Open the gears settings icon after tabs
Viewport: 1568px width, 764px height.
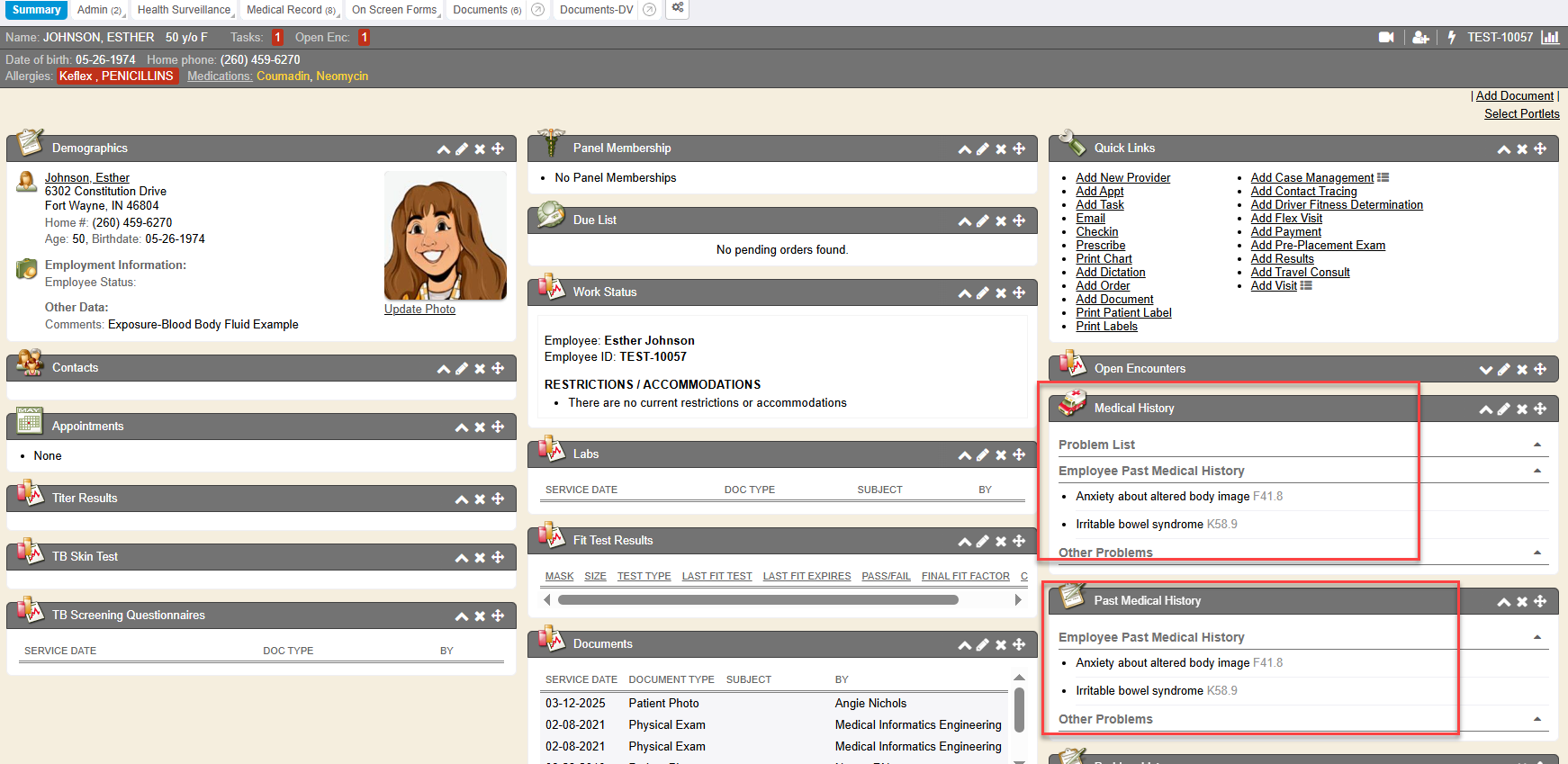click(678, 9)
